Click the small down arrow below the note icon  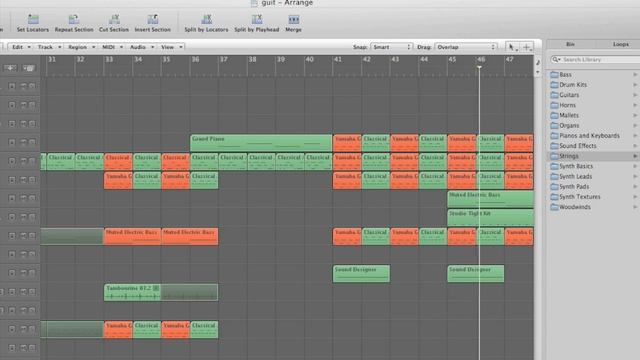538,72
